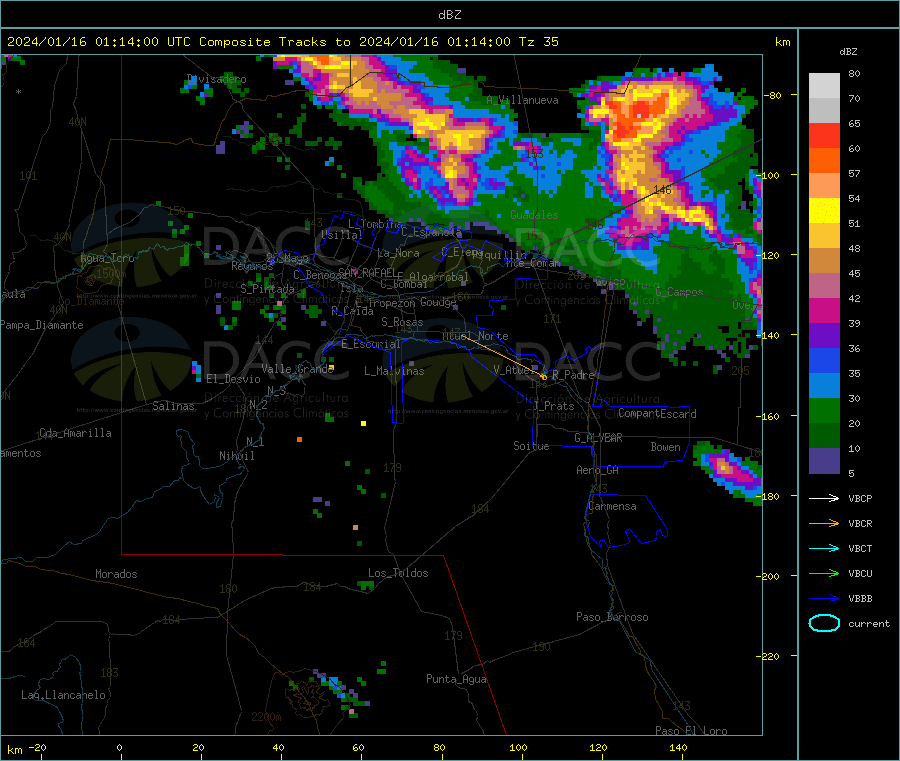Select the purple 36 dBZ swatch

click(x=824, y=336)
